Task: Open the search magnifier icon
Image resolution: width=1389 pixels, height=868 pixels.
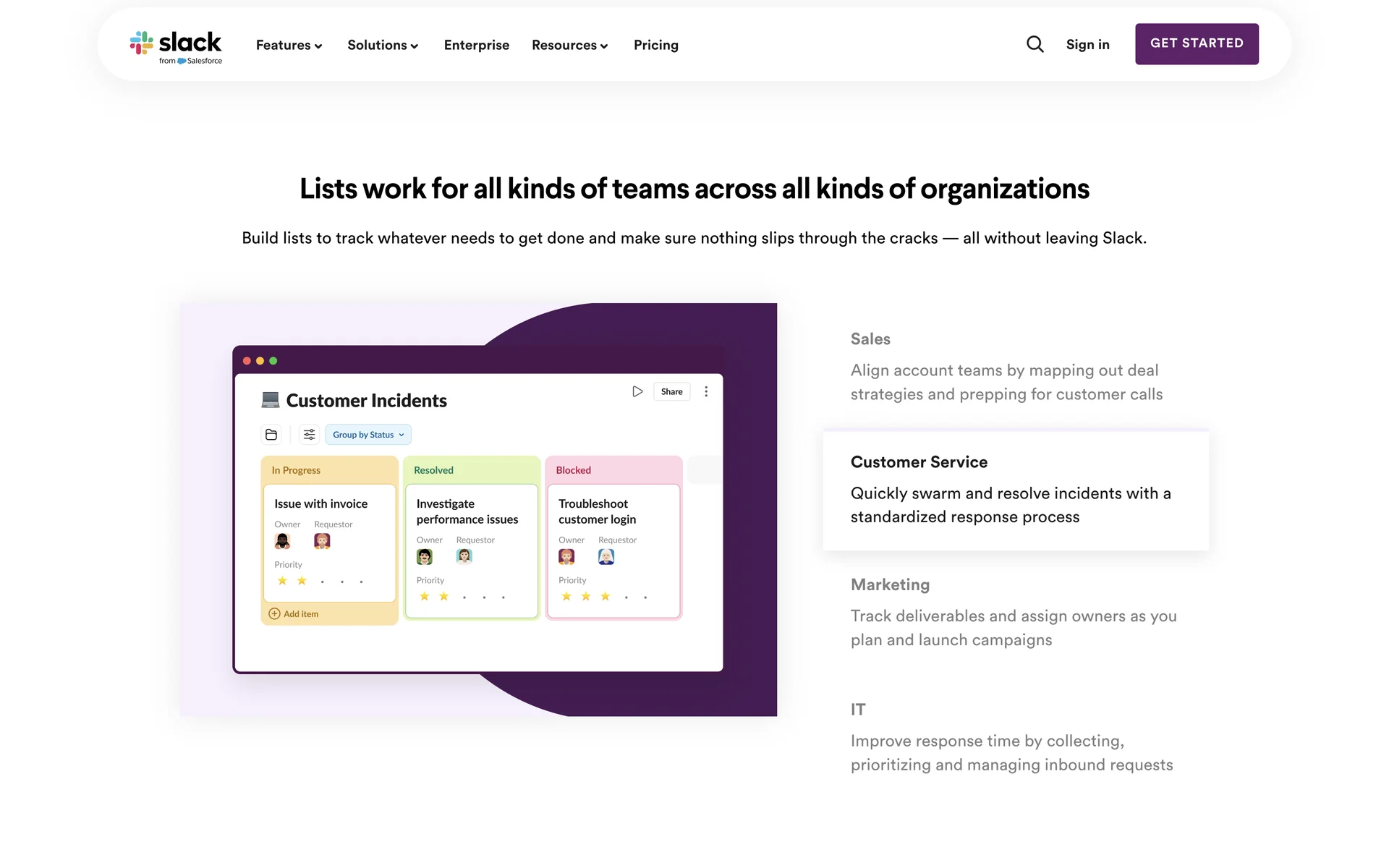Action: pos(1035,44)
